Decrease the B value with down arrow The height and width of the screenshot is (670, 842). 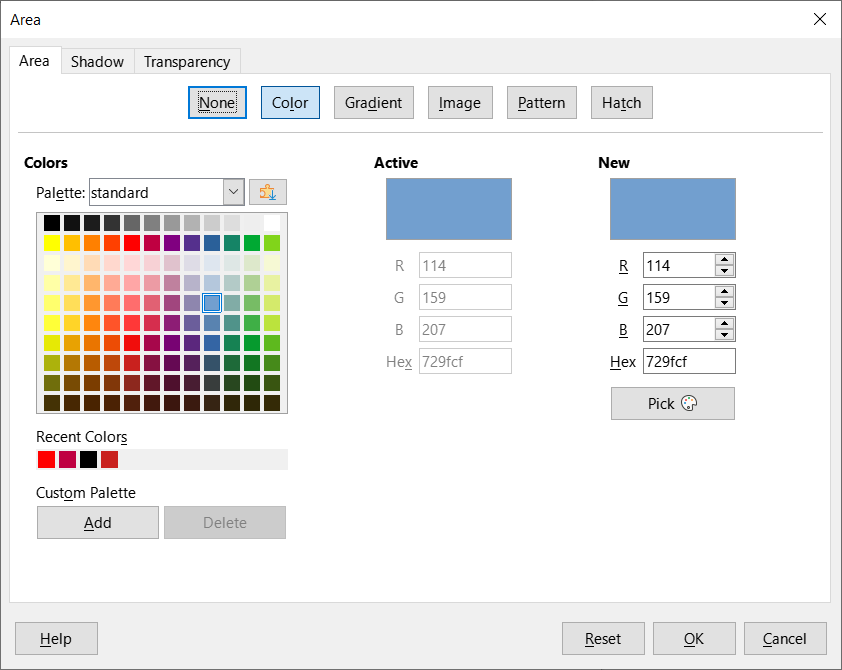[726, 335]
